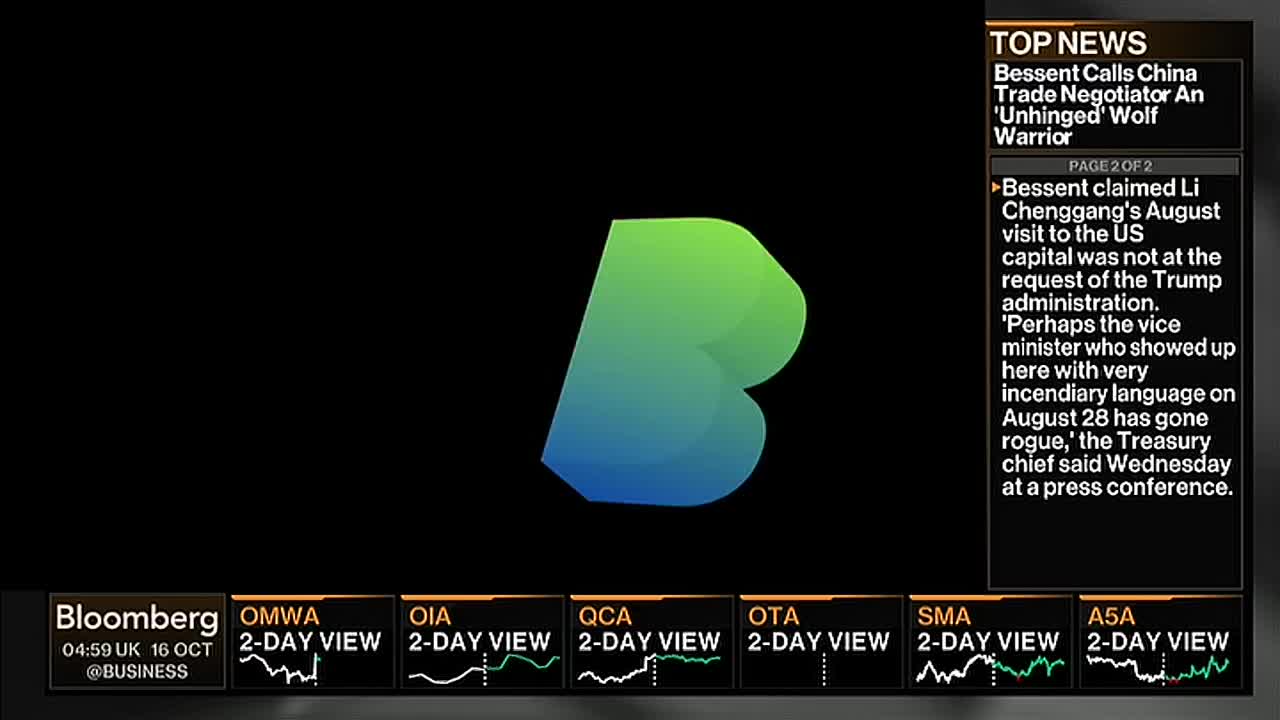Select the OTA ticker label
The width and height of the screenshot is (1280, 720).
click(773, 616)
